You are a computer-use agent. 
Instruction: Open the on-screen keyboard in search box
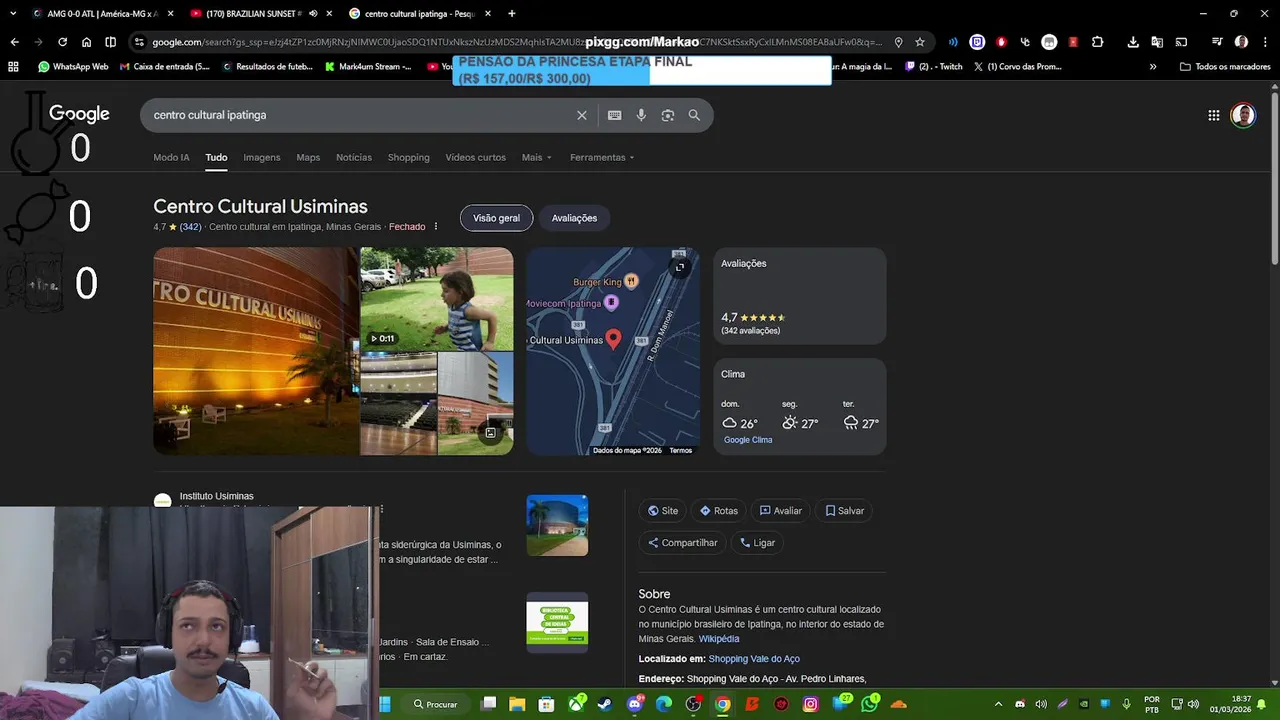[614, 115]
